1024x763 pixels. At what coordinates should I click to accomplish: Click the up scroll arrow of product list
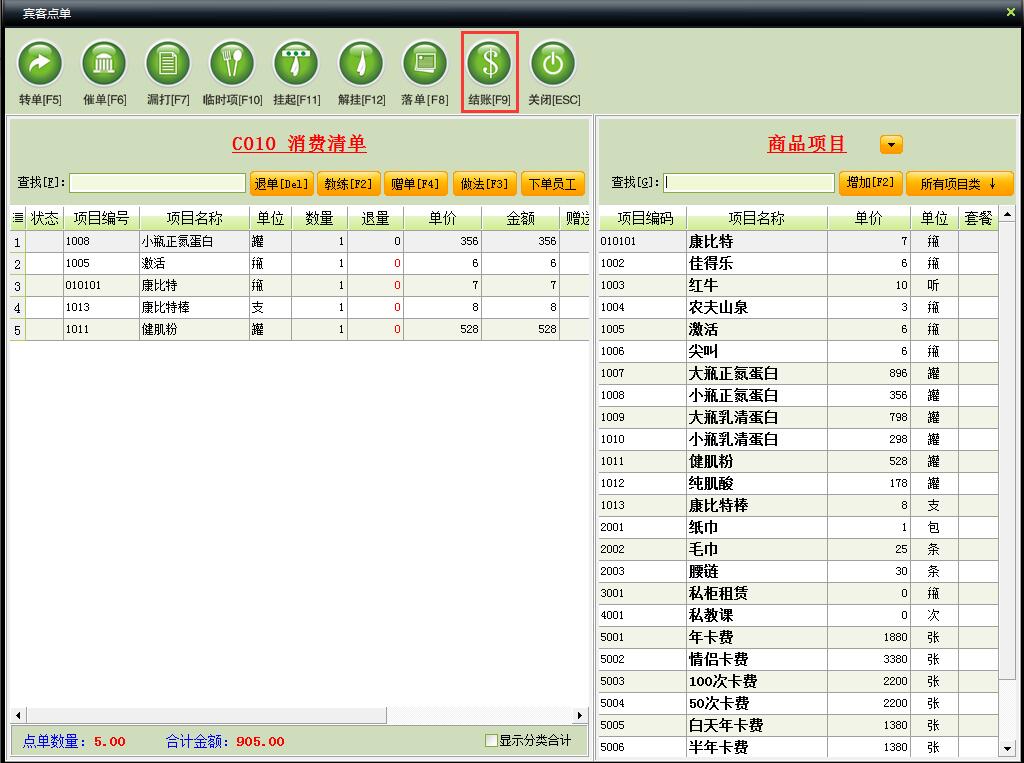[x=1008, y=214]
